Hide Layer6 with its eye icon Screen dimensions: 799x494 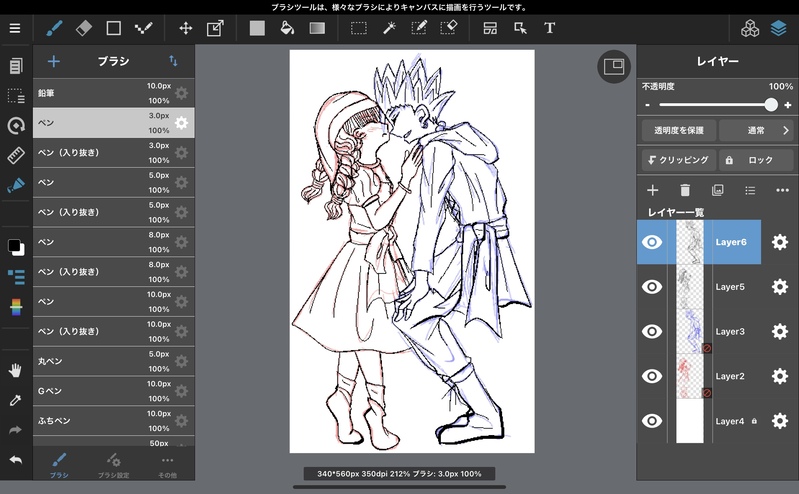coord(652,242)
